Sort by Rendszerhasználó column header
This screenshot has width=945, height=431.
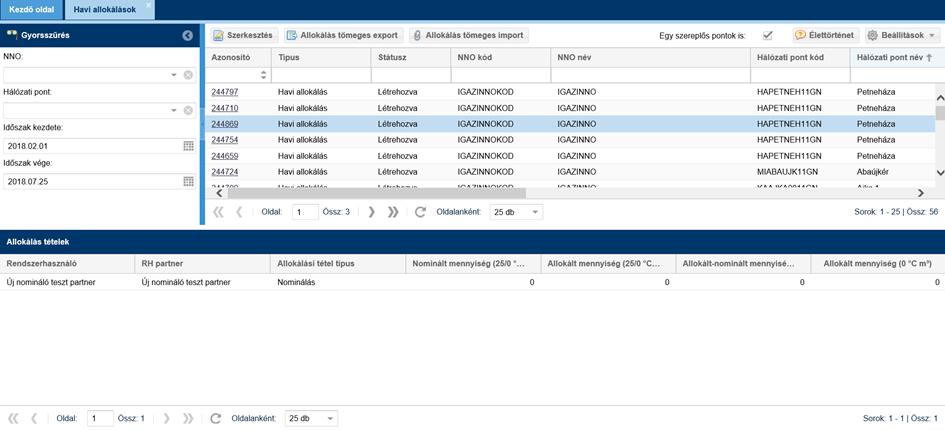(68, 263)
